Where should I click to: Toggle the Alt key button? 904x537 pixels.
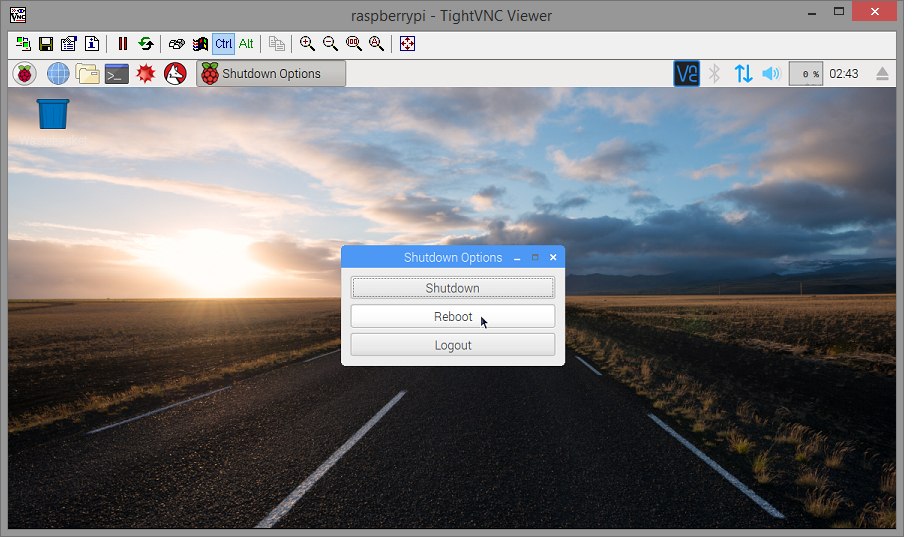[246, 44]
